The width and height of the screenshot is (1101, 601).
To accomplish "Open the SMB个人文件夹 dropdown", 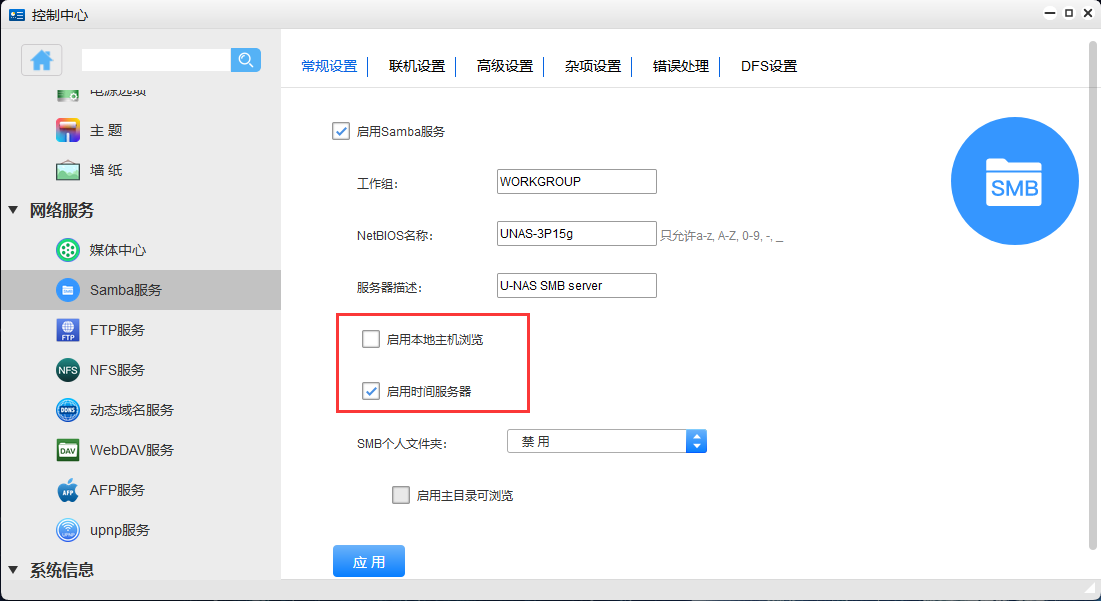I will [607, 441].
